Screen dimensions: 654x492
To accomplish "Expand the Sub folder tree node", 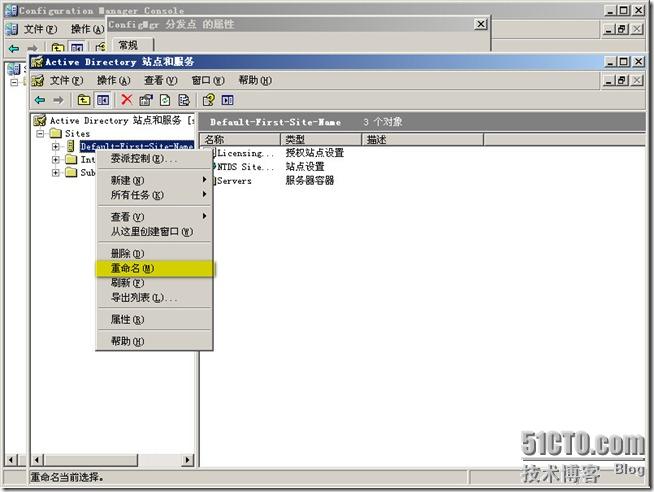I will (55, 172).
